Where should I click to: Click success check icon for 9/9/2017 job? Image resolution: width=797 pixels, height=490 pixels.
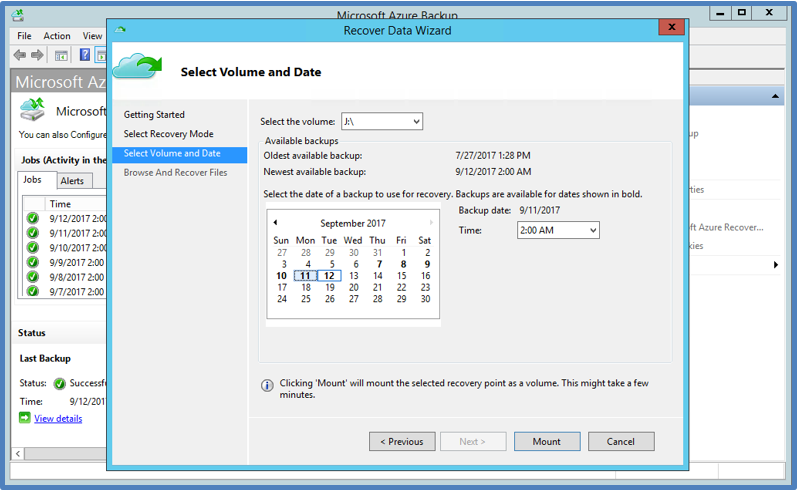tap(33, 262)
